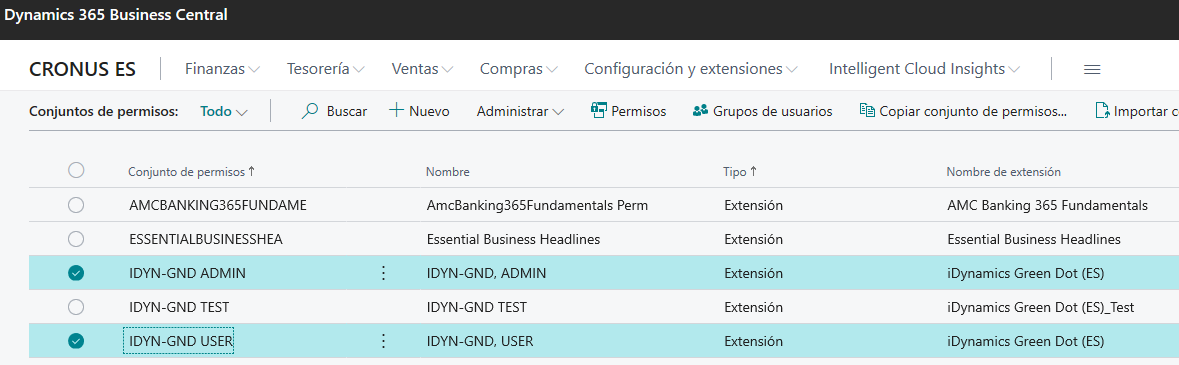Toggle the select-all rows circle
Viewport: 1179px width, 365px height.
pyautogui.click(x=76, y=170)
